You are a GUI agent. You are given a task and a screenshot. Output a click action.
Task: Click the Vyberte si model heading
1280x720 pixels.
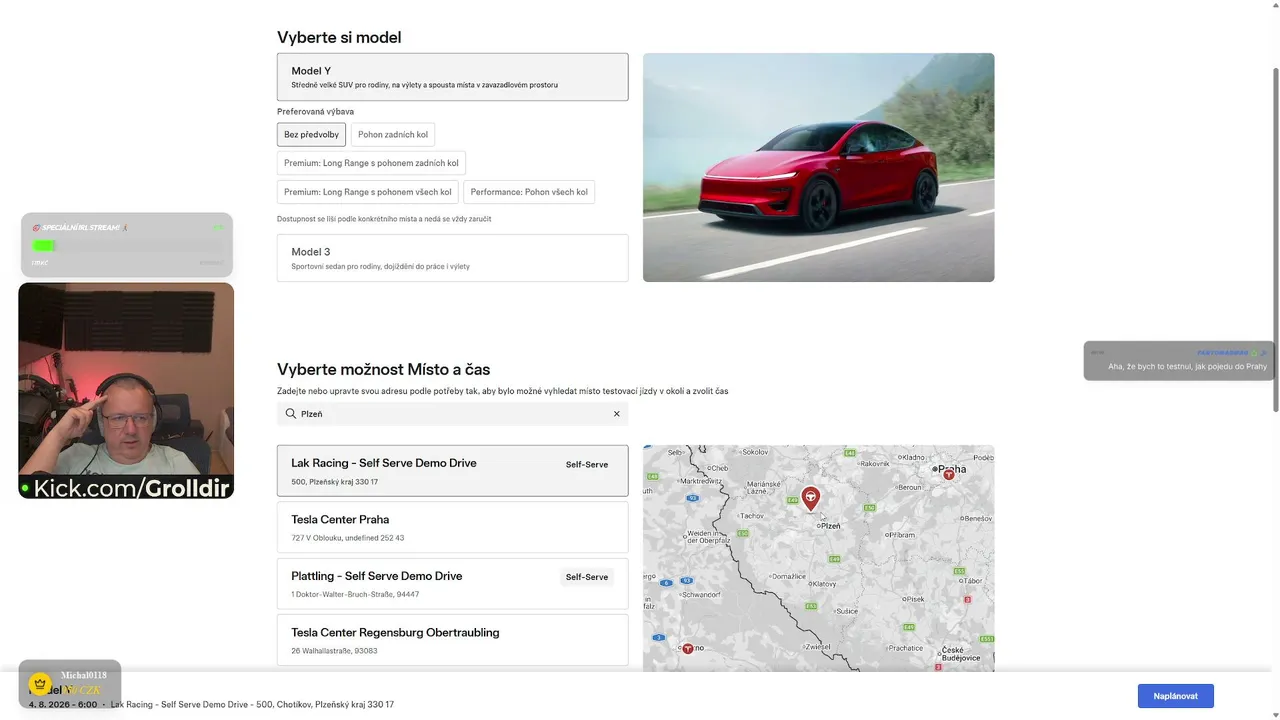coord(339,38)
